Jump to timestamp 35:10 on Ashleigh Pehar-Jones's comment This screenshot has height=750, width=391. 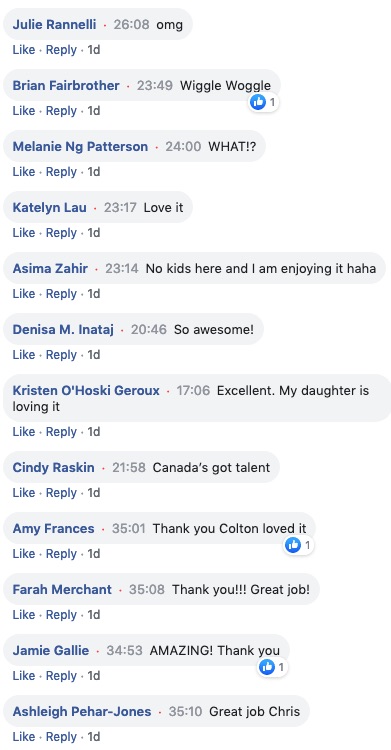coord(185,712)
